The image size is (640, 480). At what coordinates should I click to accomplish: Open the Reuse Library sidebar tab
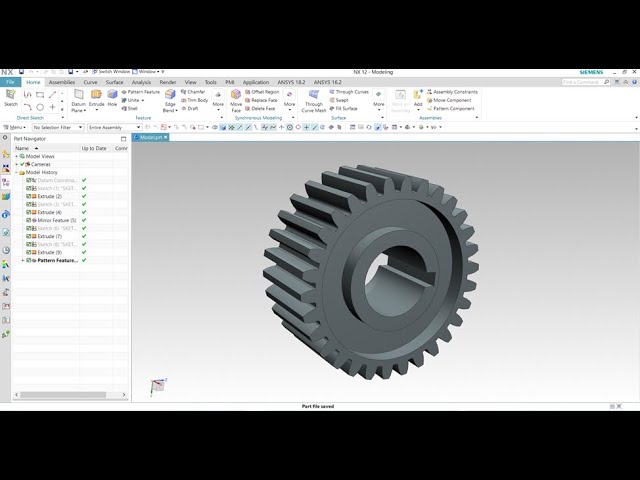(x=6, y=196)
